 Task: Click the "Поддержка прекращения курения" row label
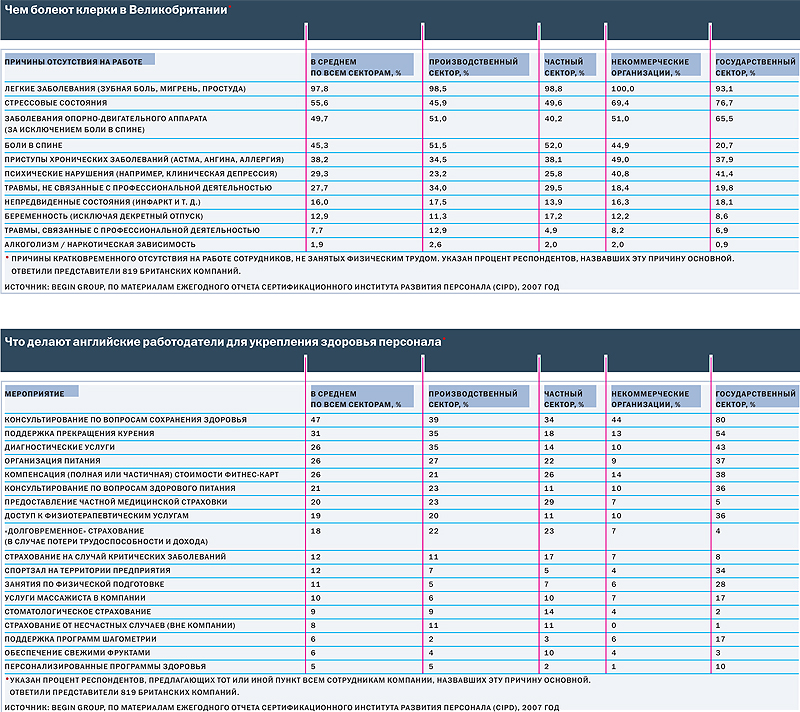79,432
